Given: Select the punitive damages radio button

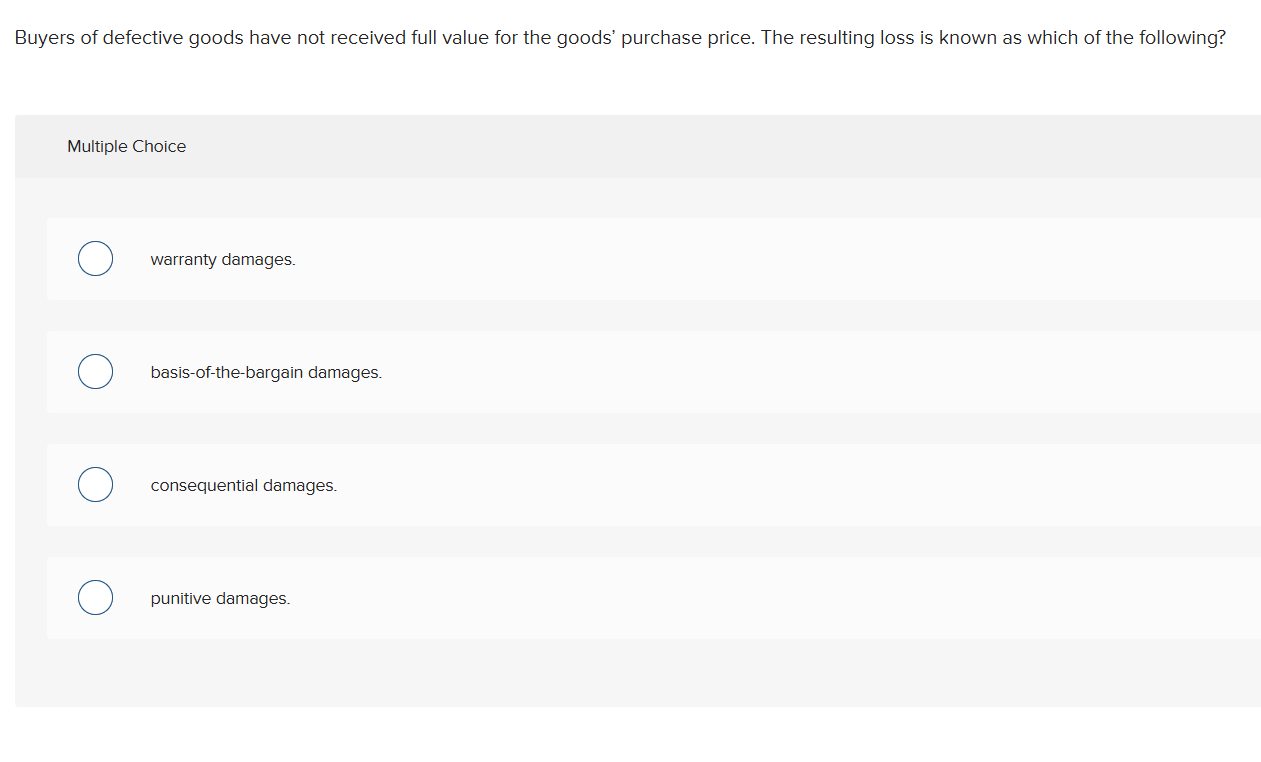Looking at the screenshot, I should pos(95,597).
